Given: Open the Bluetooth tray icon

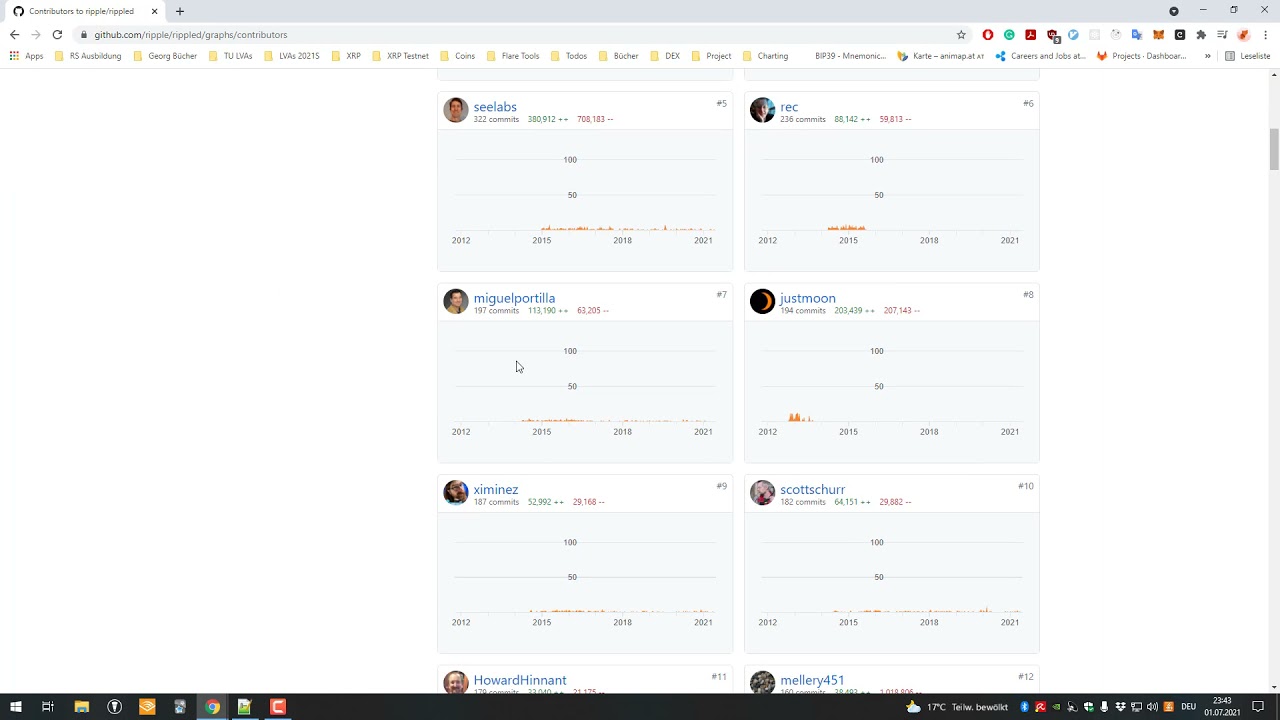Looking at the screenshot, I should (1024, 707).
